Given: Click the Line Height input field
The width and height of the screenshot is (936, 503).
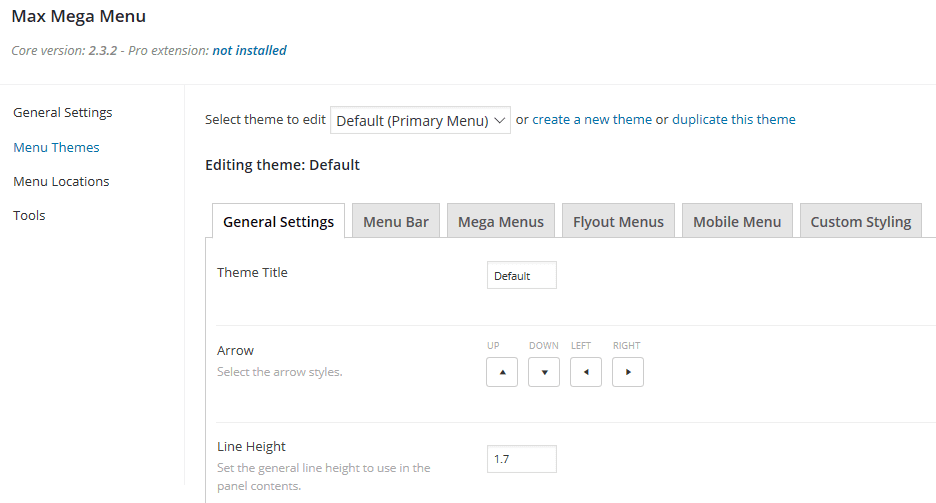Looking at the screenshot, I should click(522, 459).
